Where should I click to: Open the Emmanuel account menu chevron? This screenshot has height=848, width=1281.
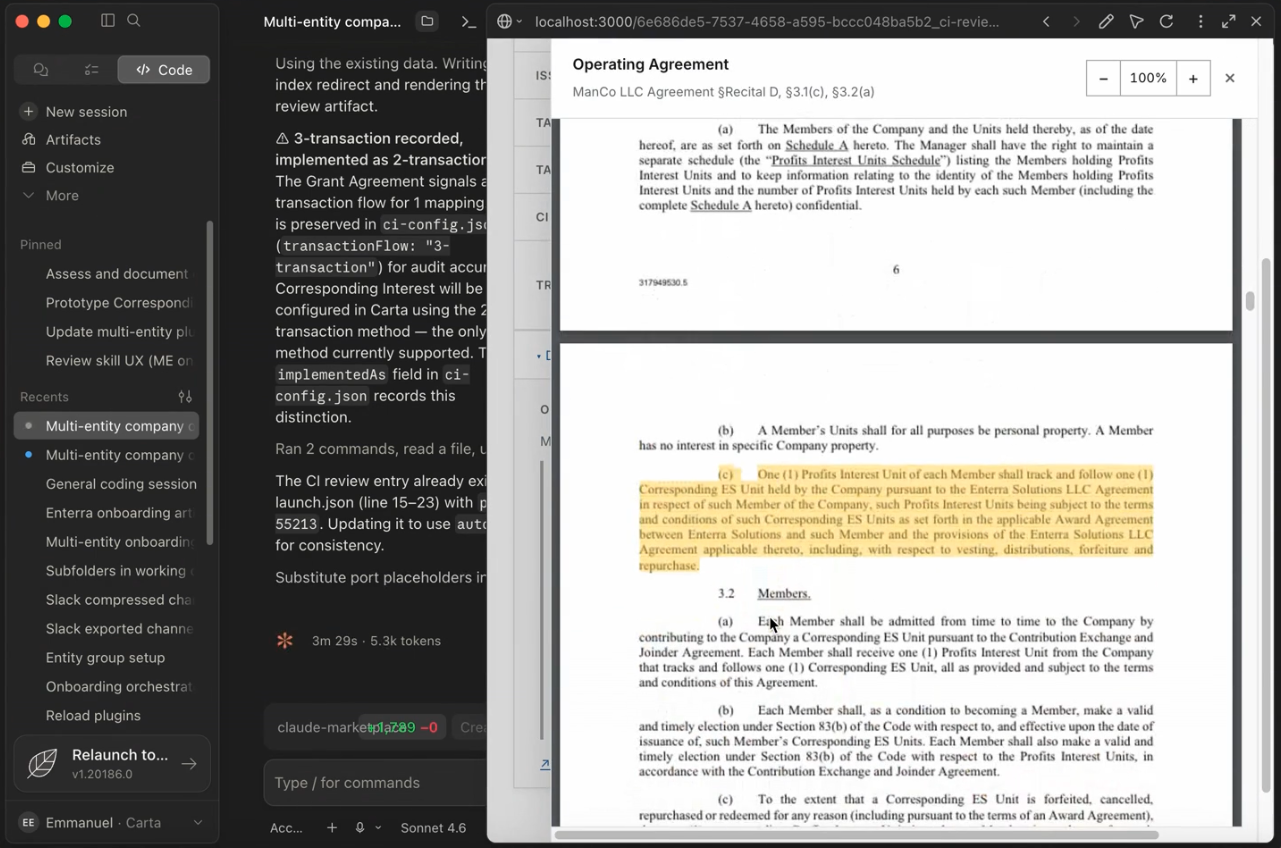coord(198,822)
